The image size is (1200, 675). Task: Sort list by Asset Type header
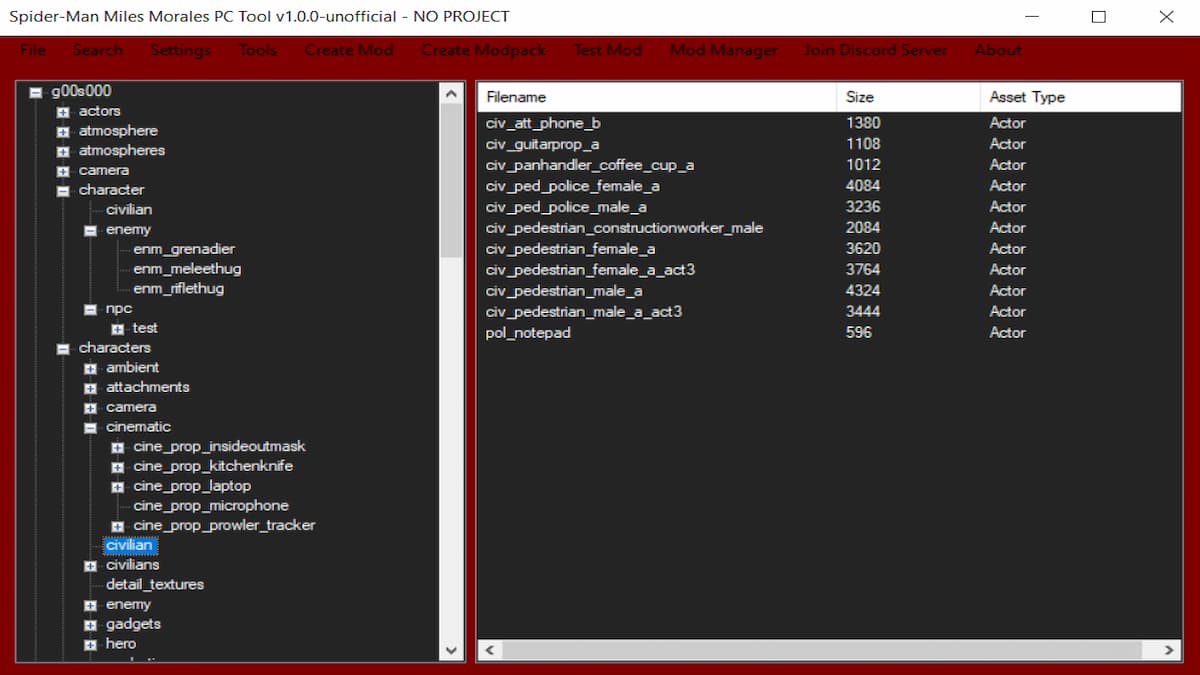click(x=1027, y=97)
